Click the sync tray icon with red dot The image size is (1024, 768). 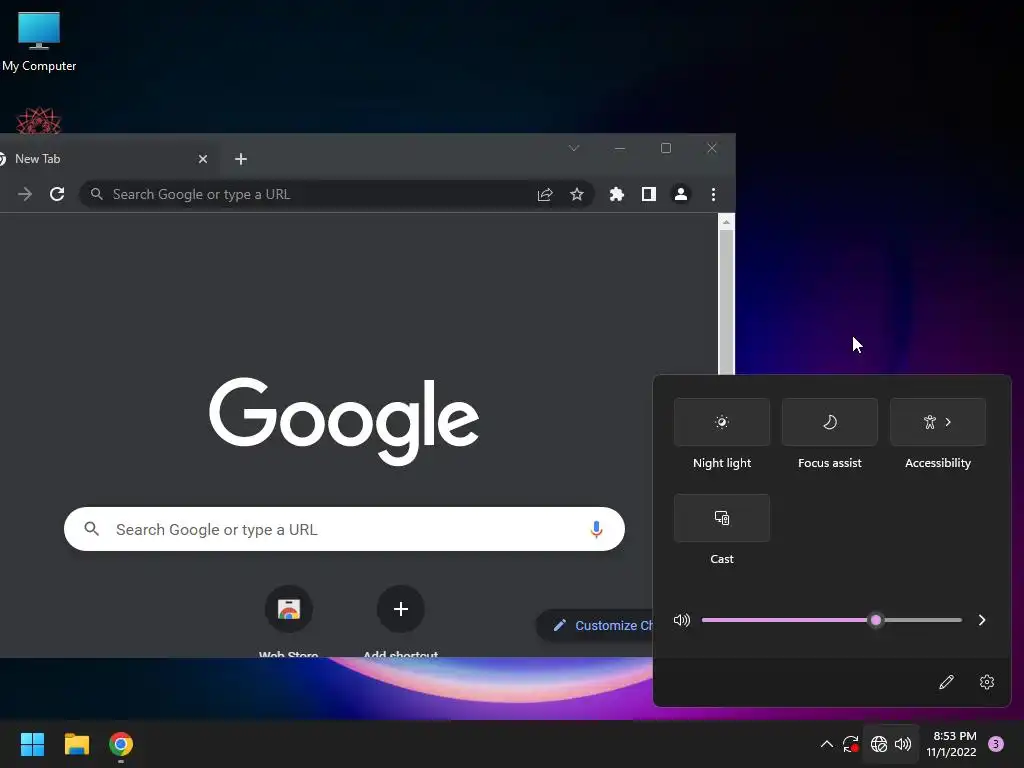click(850, 744)
